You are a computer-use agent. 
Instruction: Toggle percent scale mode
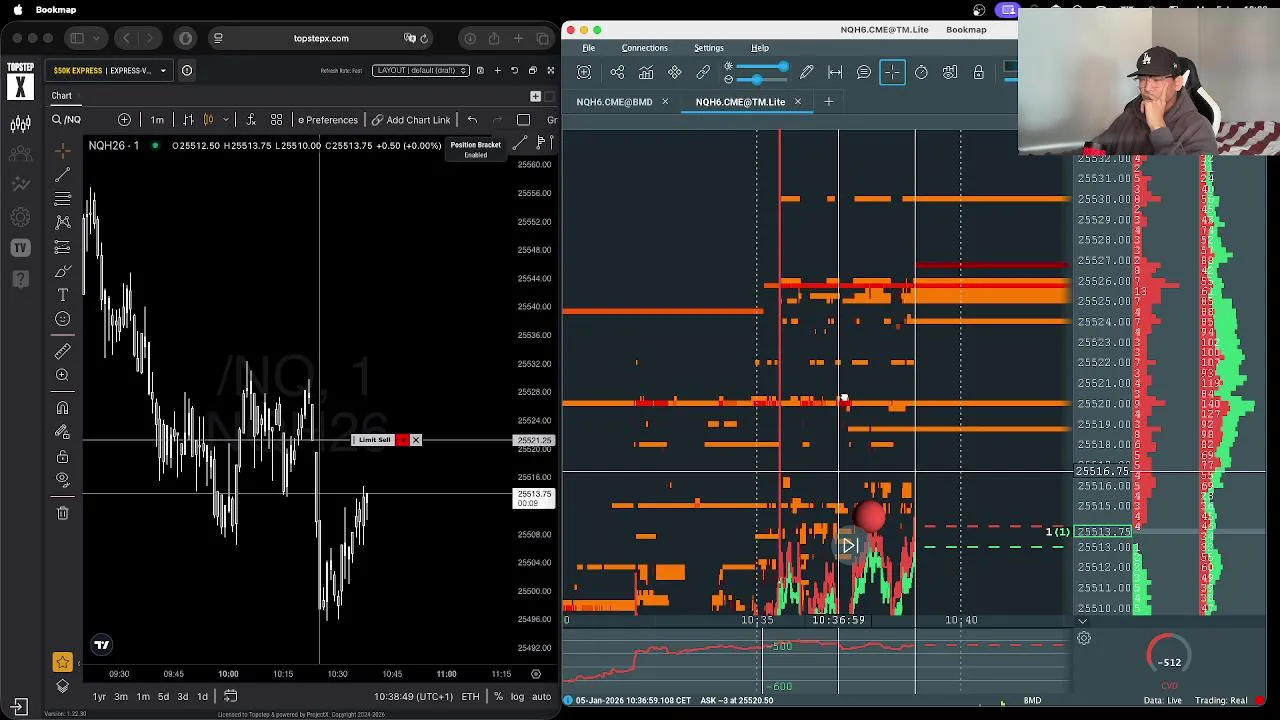(498, 697)
